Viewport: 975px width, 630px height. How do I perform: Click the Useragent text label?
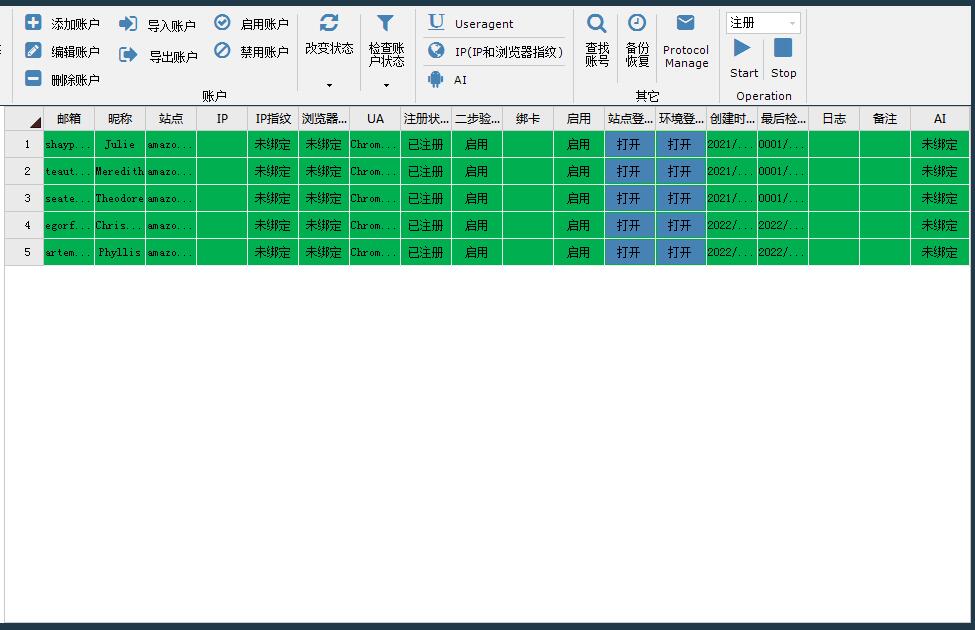[484, 24]
